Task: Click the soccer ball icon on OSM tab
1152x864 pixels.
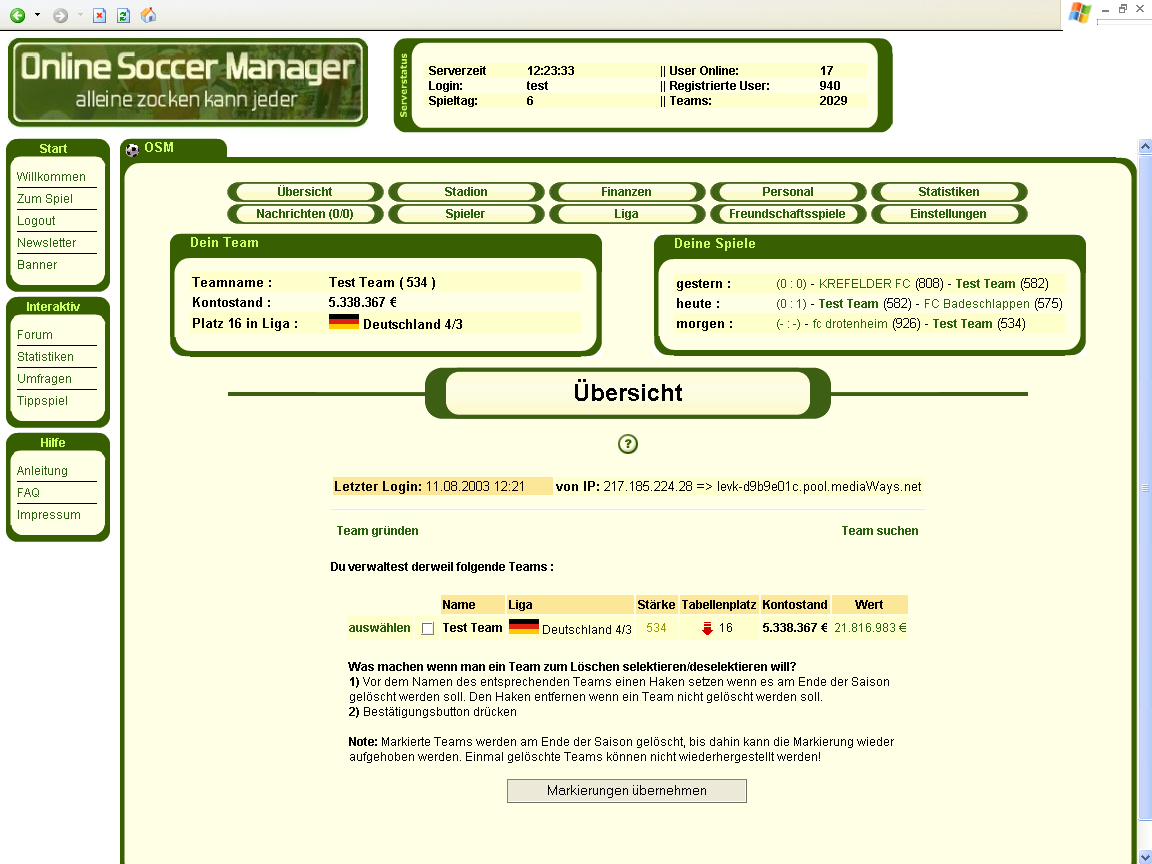Action: (x=132, y=150)
